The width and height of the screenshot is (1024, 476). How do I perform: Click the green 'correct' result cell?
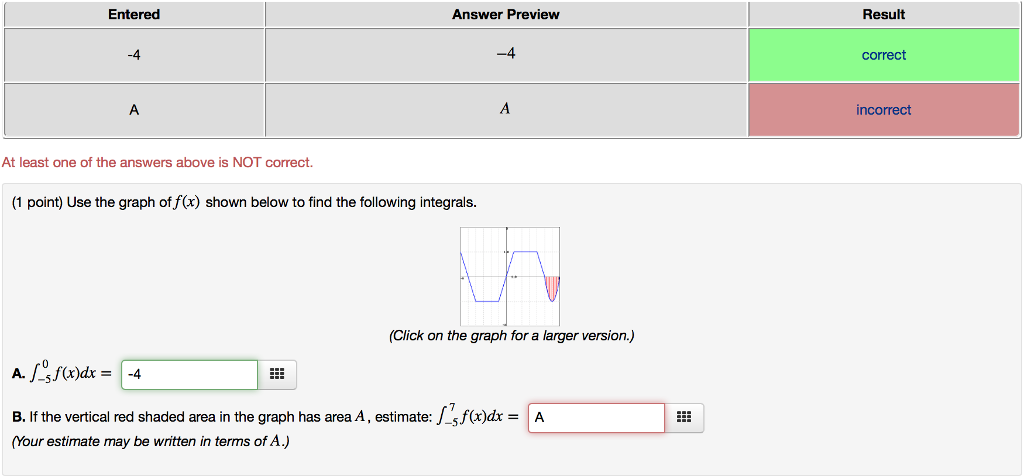point(884,56)
